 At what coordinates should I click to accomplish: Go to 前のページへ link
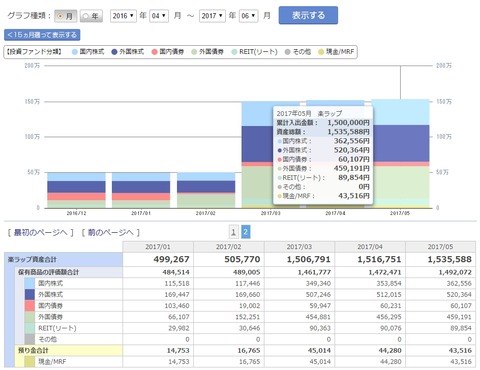111,232
